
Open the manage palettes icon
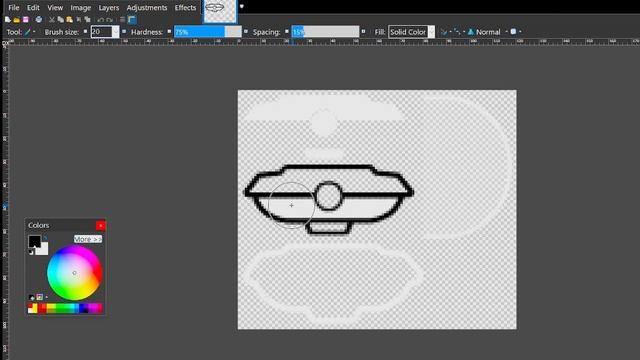tap(40, 297)
